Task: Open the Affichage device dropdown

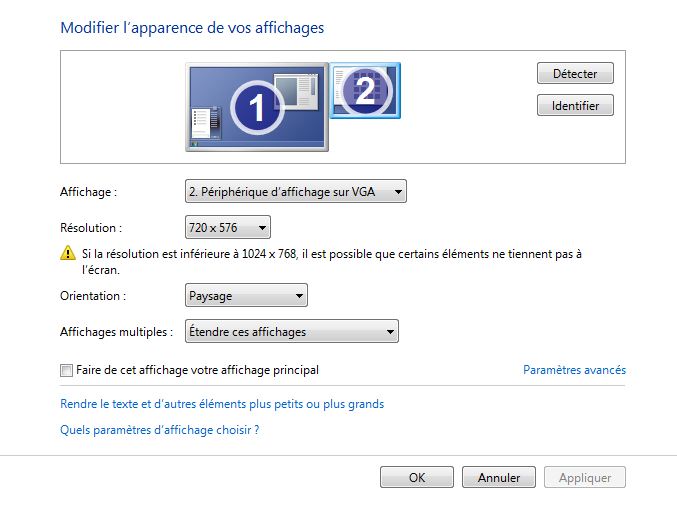Action: (295, 192)
